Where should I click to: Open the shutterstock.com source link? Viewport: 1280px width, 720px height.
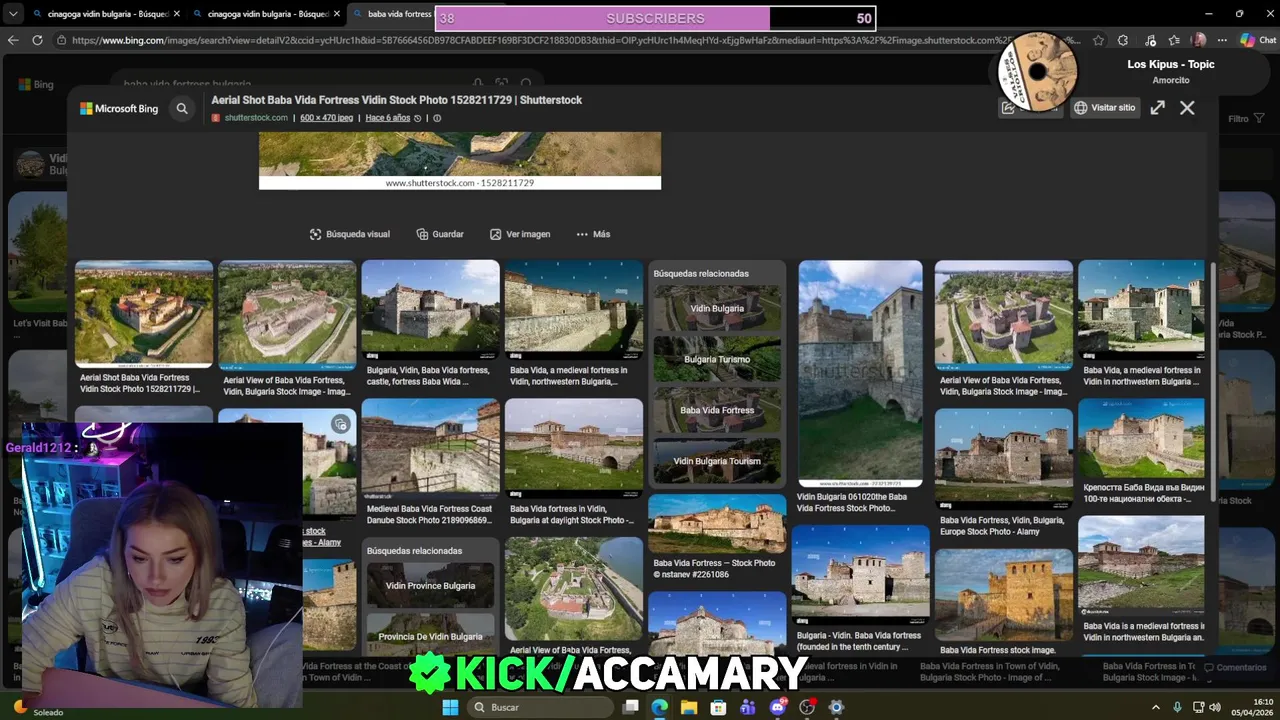(x=256, y=118)
